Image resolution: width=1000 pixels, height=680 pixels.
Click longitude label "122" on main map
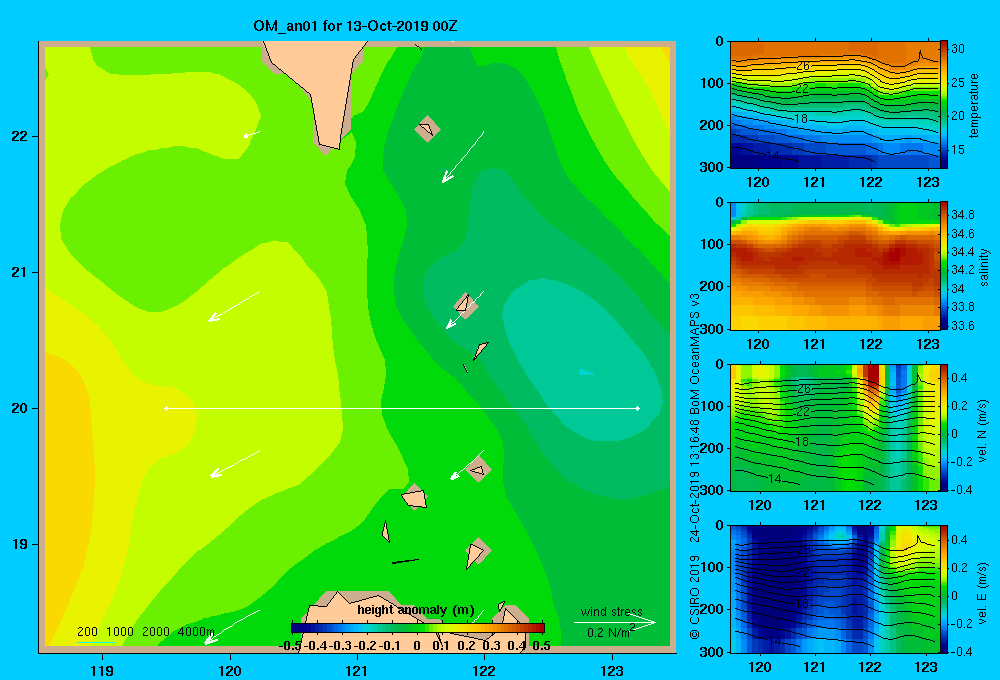[485, 670]
